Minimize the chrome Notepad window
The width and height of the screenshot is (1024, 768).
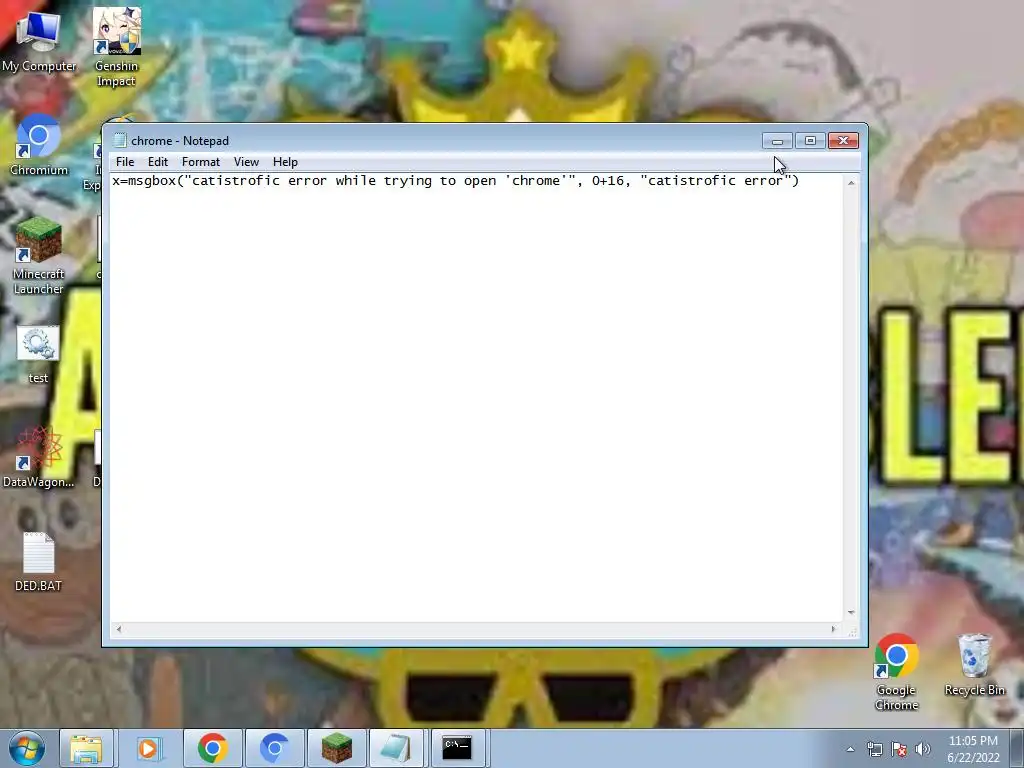coord(777,140)
